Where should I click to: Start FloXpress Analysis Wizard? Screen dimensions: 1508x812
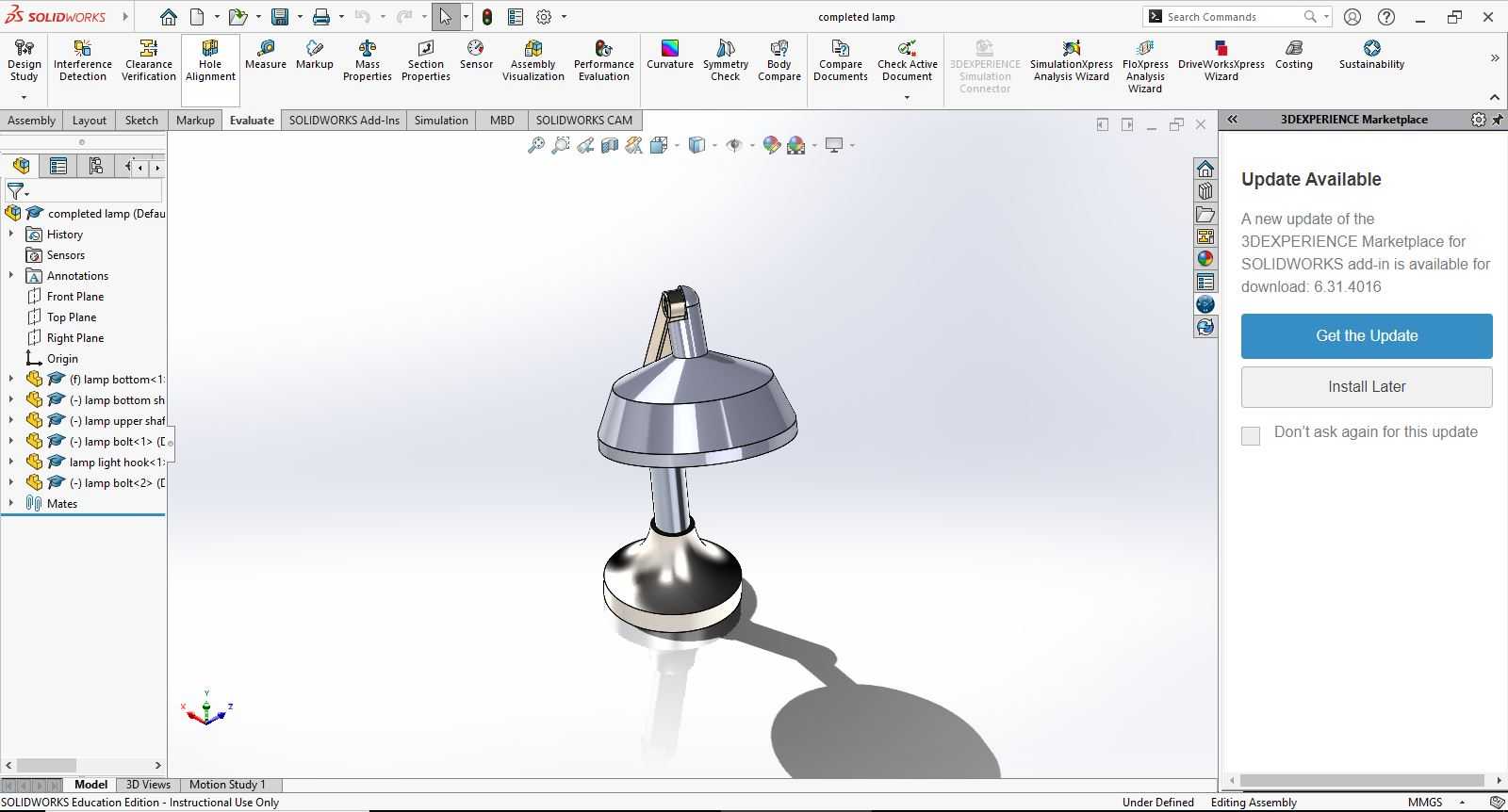[x=1145, y=66]
